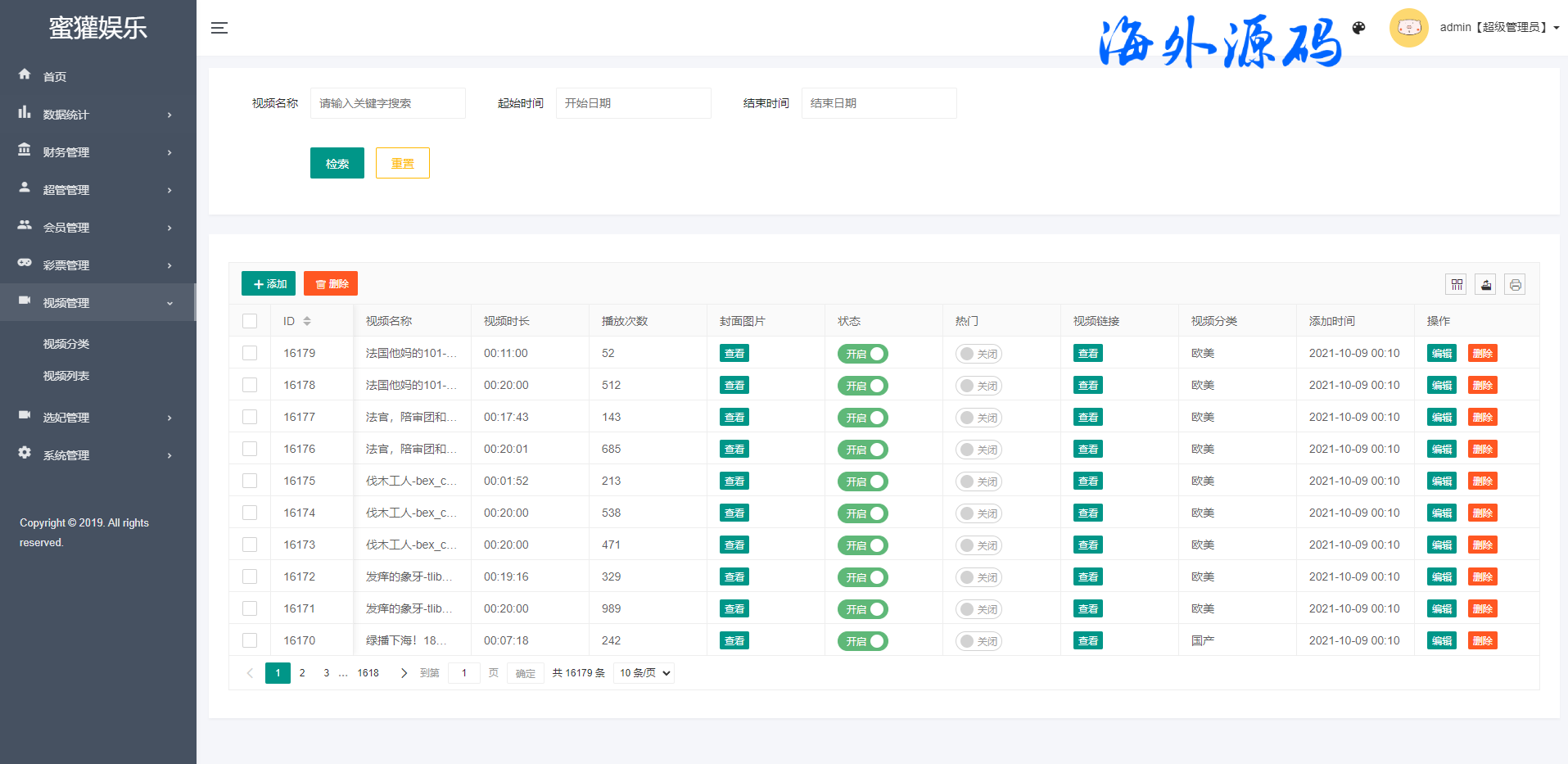Screen dimensions: 1568x764
Task: Open the admin user dropdown menu
Action: point(1498,28)
